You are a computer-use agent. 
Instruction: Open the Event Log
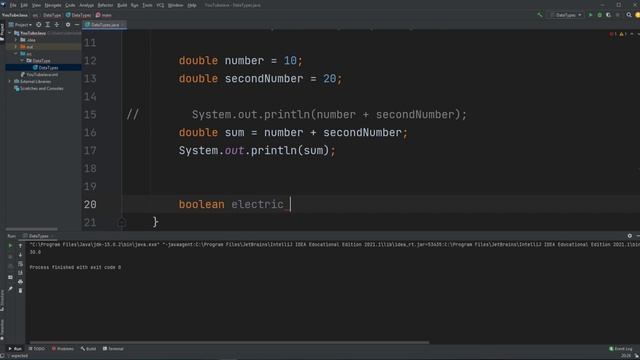[620, 349]
